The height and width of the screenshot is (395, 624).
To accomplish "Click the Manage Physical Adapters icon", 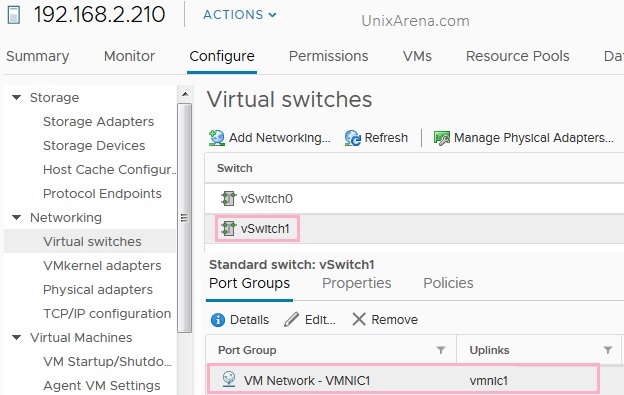I will coord(442,138).
